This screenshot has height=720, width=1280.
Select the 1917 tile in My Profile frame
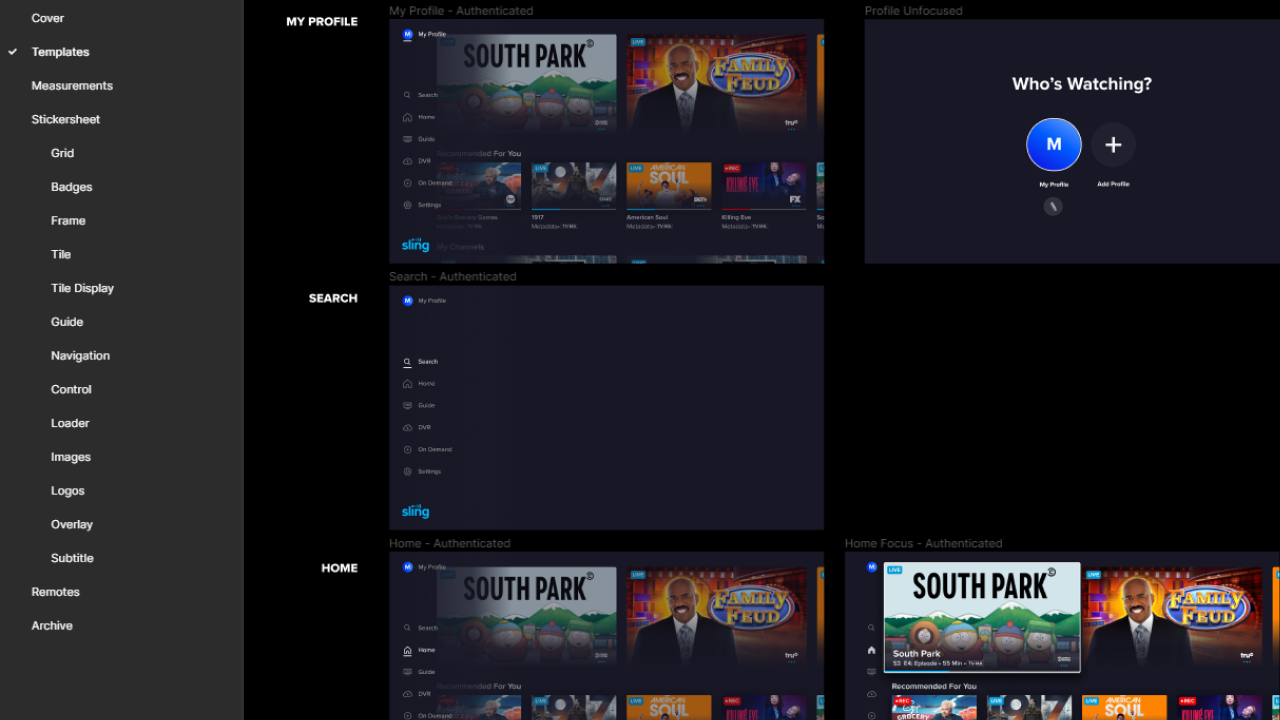[574, 186]
